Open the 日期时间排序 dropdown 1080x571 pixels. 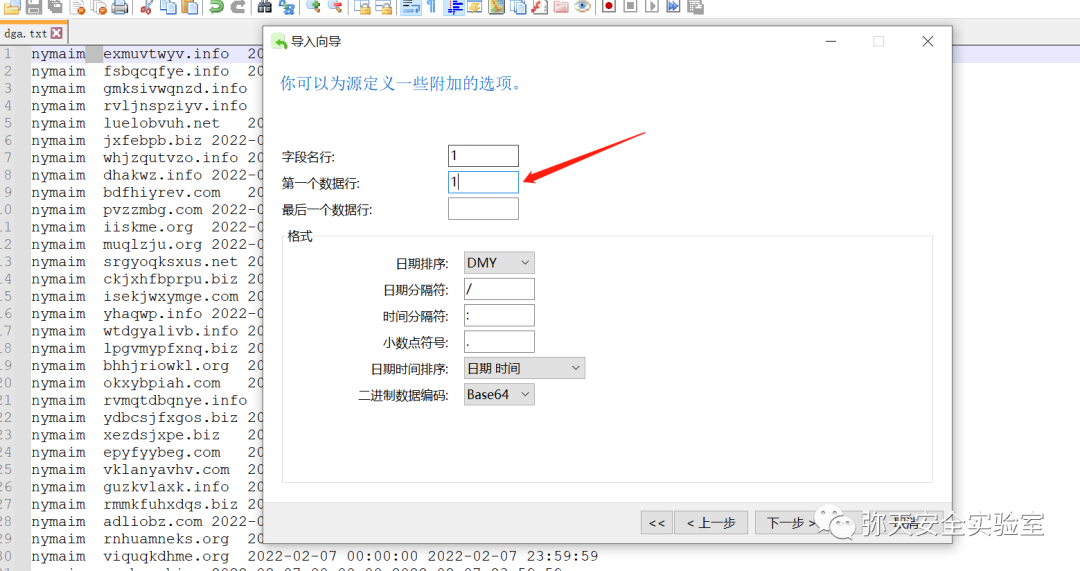click(524, 368)
